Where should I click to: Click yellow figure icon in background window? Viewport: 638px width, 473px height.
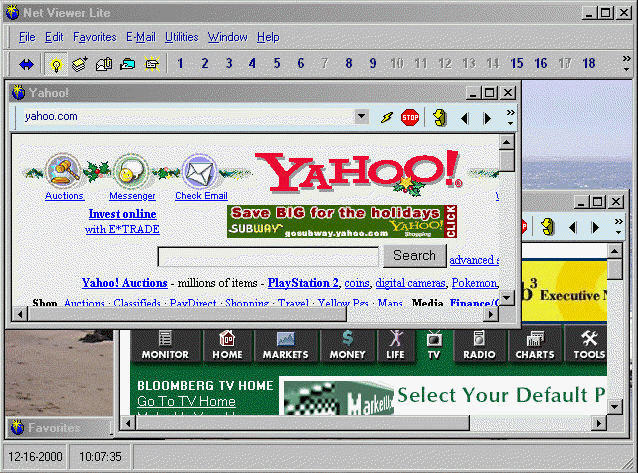click(548, 227)
